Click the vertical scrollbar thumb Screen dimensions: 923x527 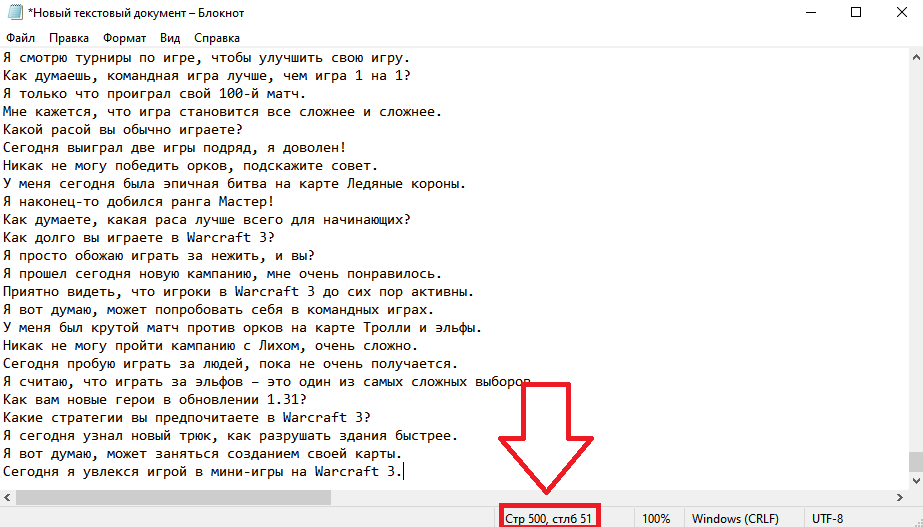click(915, 462)
